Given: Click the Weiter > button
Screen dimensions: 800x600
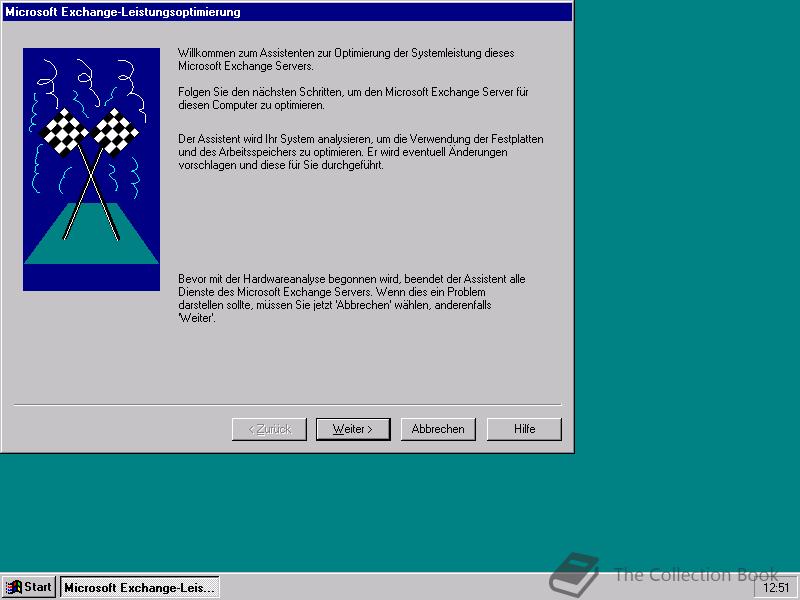Looking at the screenshot, I should [x=353, y=429].
